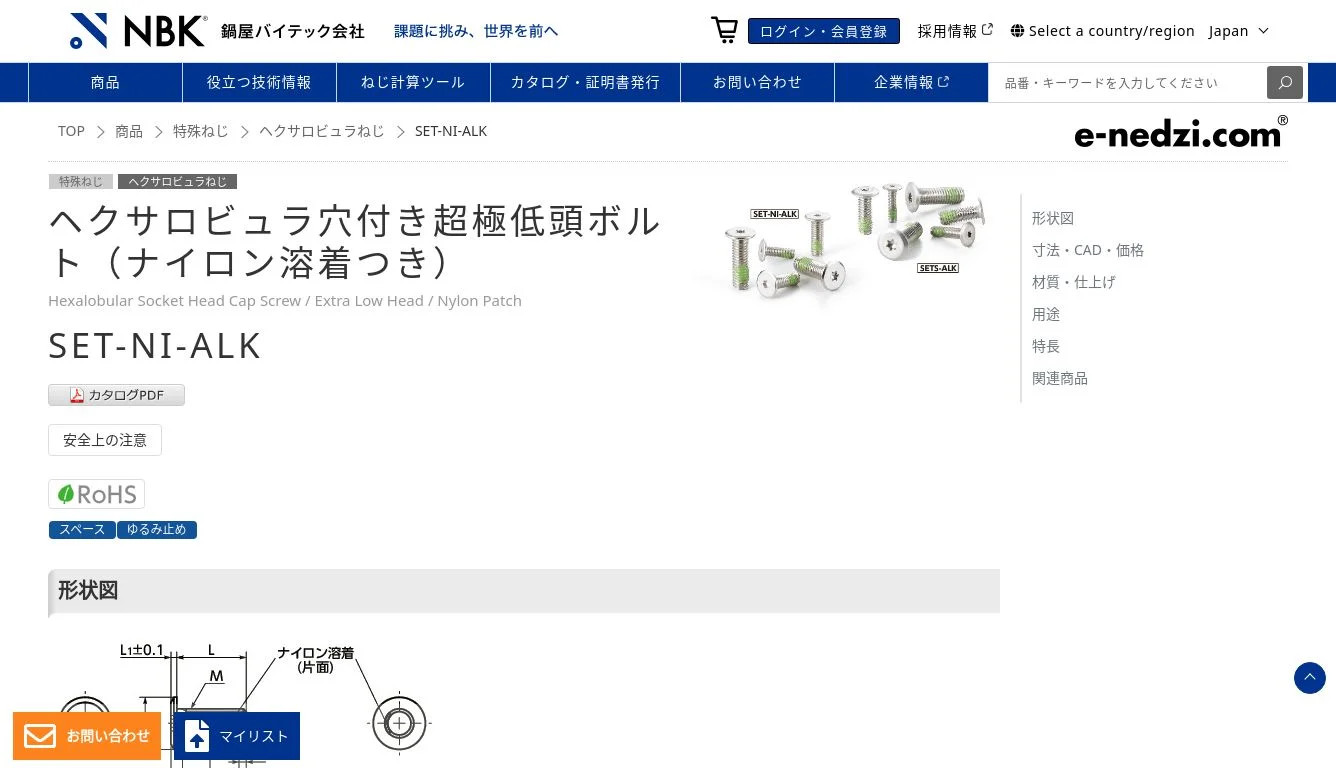
Task: Click the e-nedzi.com logo
Action: coord(1181,133)
